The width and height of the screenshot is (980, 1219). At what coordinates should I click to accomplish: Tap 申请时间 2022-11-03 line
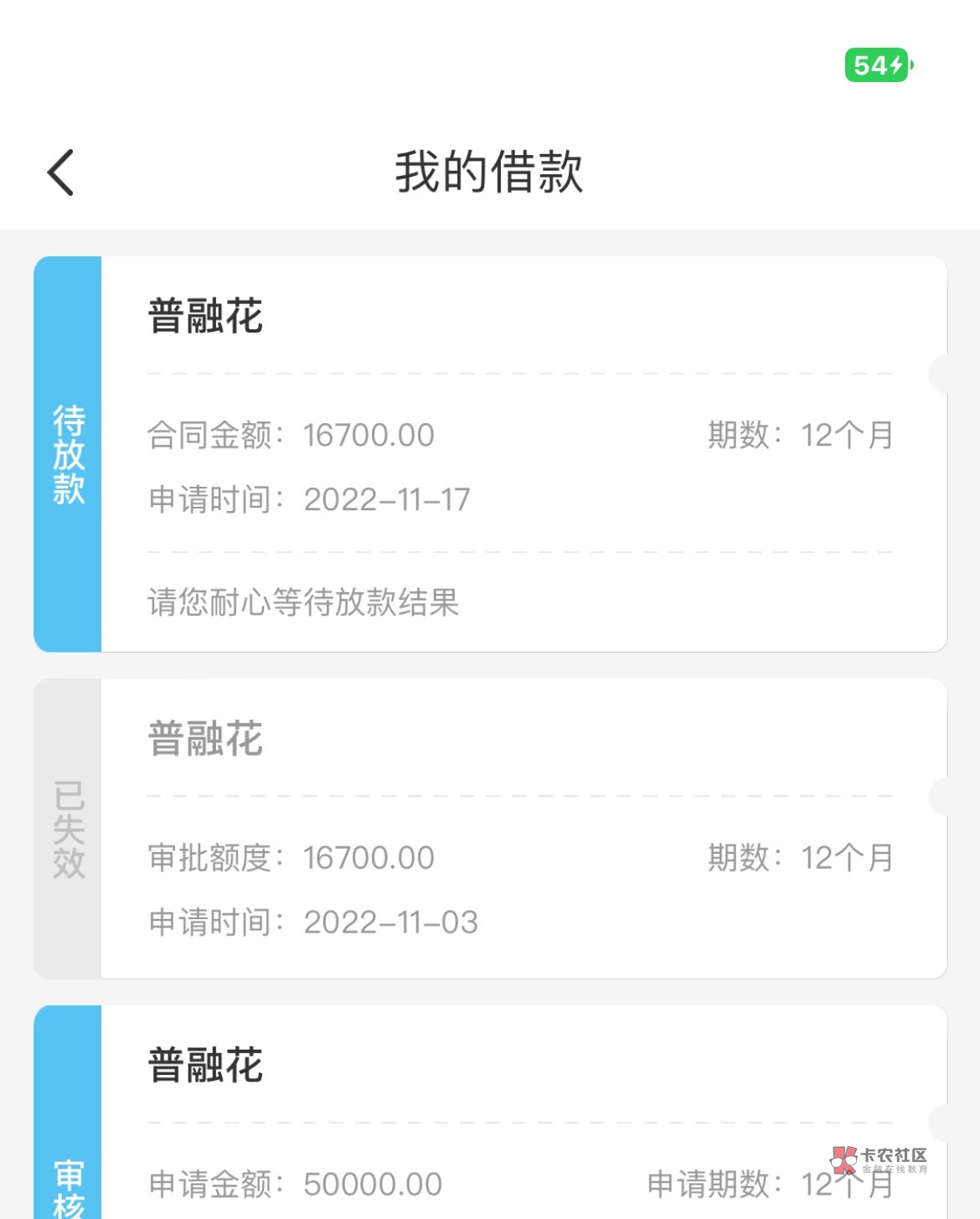click(x=313, y=922)
